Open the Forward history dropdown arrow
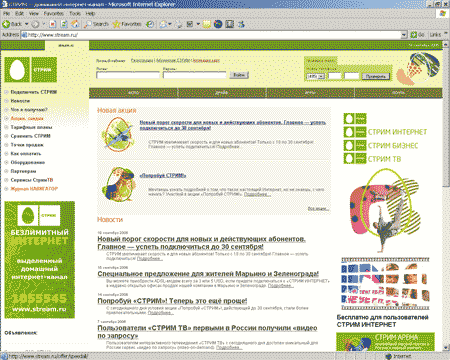The height and width of the screenshot is (360, 450). point(44,24)
